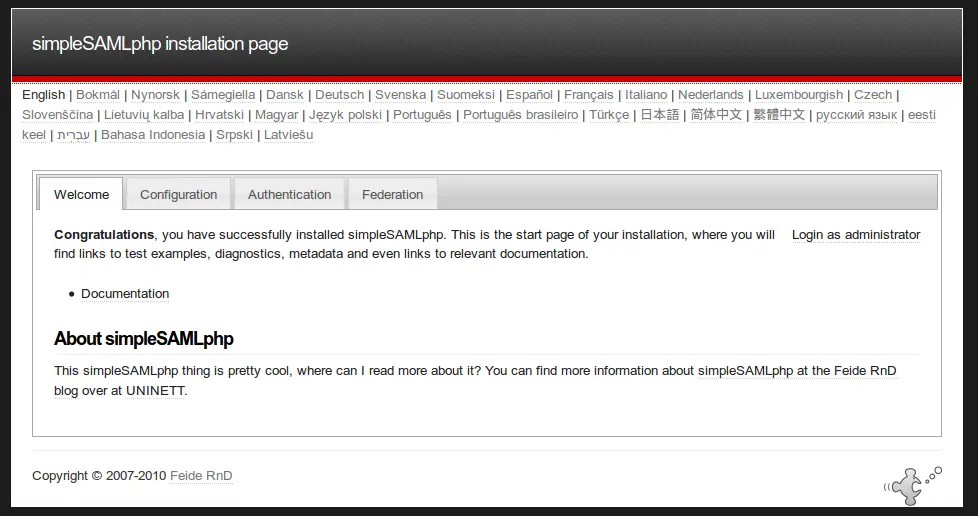Viewport: 978px width, 516px height.
Task: Switch page to Español
Action: click(529, 95)
